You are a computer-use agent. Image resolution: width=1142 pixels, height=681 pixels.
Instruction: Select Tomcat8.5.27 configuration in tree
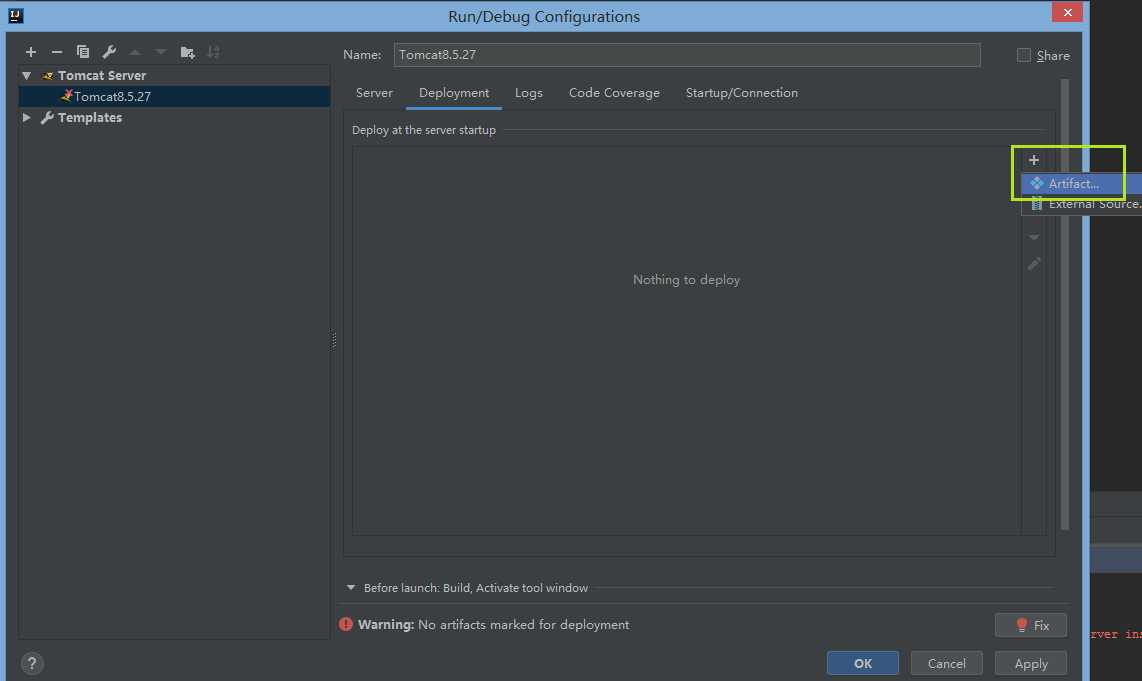click(174, 96)
